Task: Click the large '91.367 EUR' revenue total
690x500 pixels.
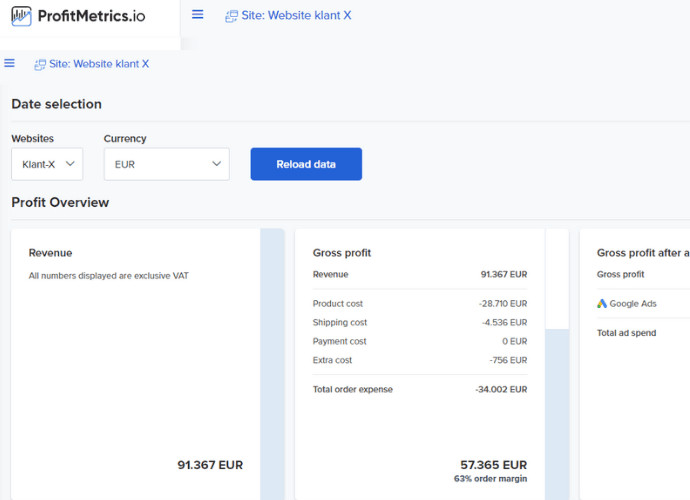Action: coord(210,465)
